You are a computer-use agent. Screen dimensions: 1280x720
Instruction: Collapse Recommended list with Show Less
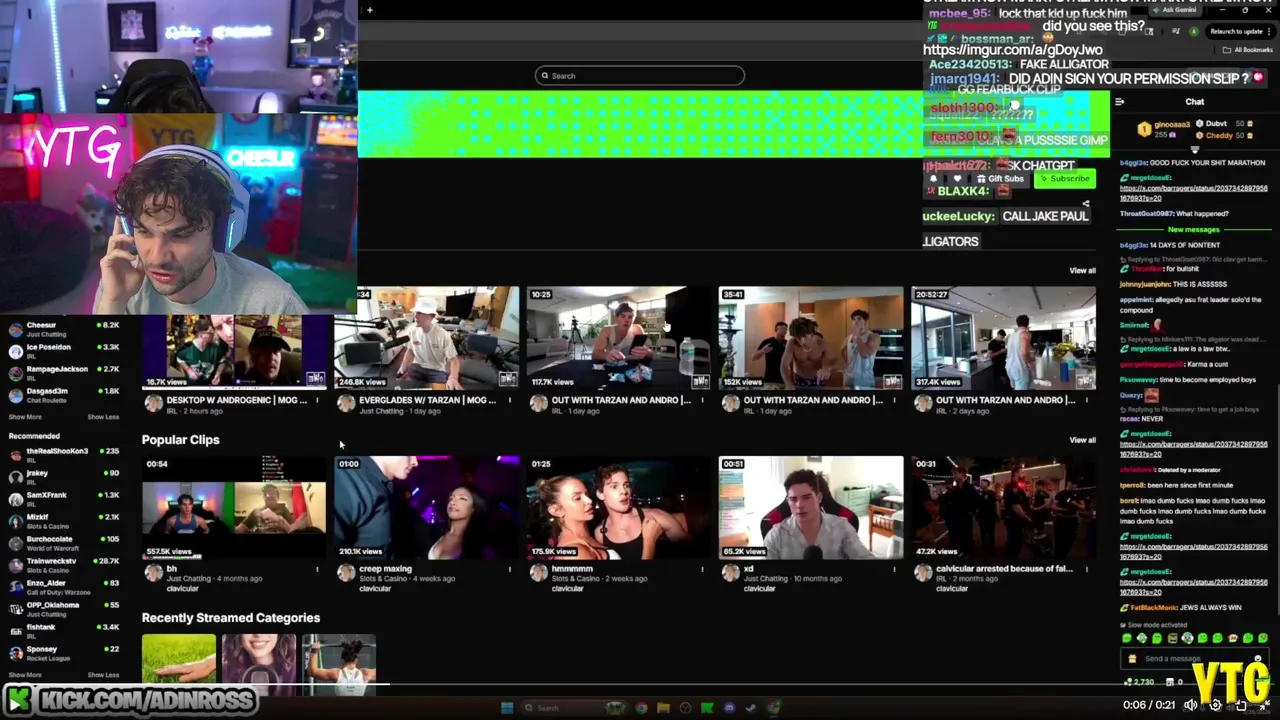103,675
